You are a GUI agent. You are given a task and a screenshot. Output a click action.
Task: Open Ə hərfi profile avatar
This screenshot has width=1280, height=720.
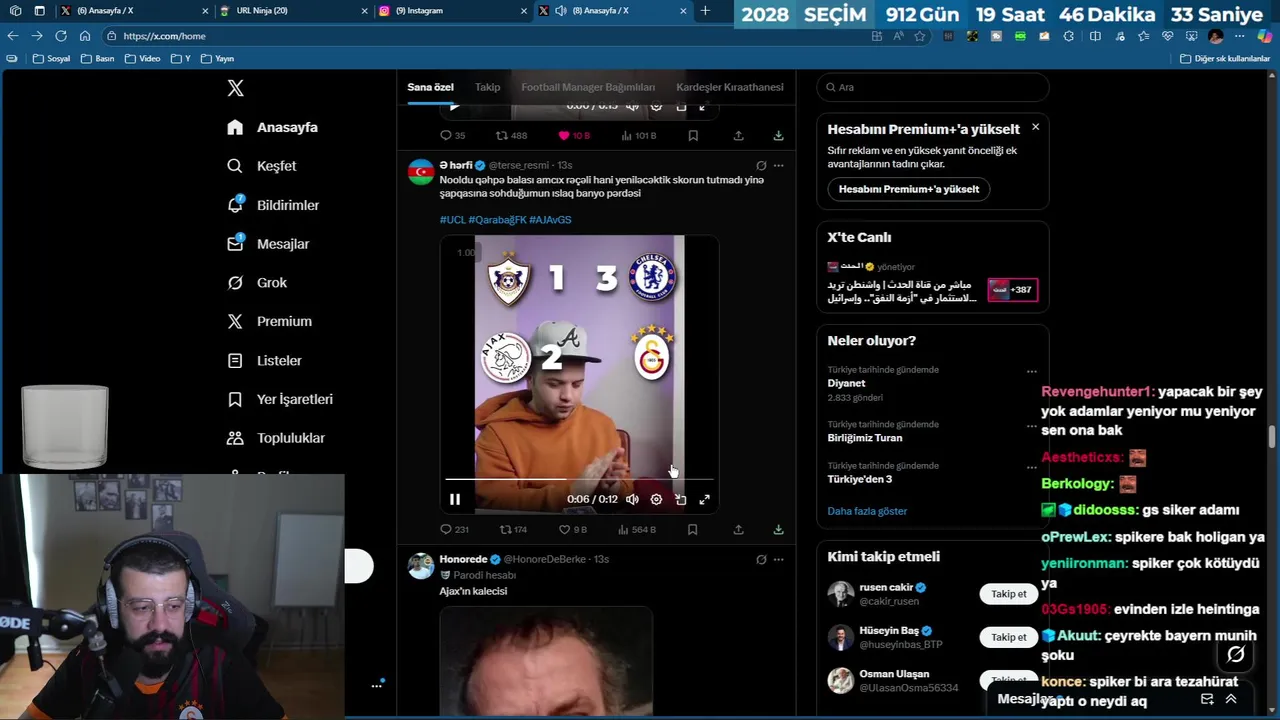click(x=421, y=172)
